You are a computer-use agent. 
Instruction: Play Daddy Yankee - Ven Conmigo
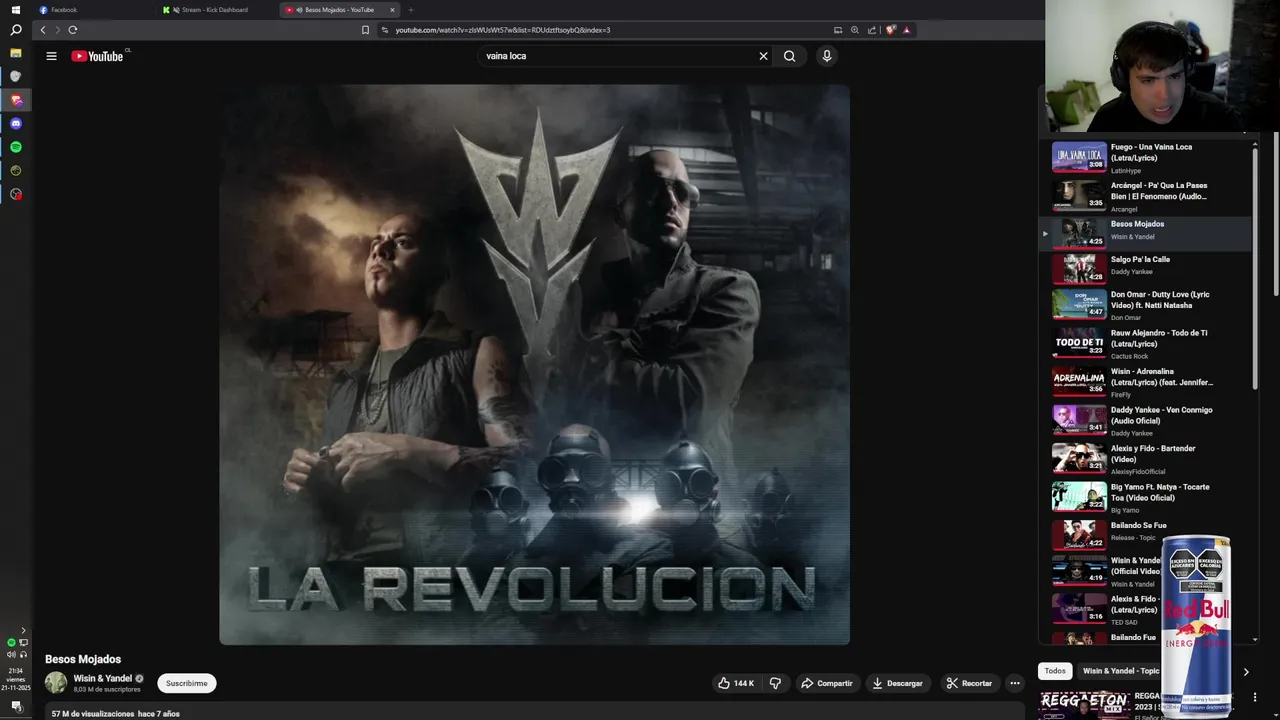(1144, 421)
